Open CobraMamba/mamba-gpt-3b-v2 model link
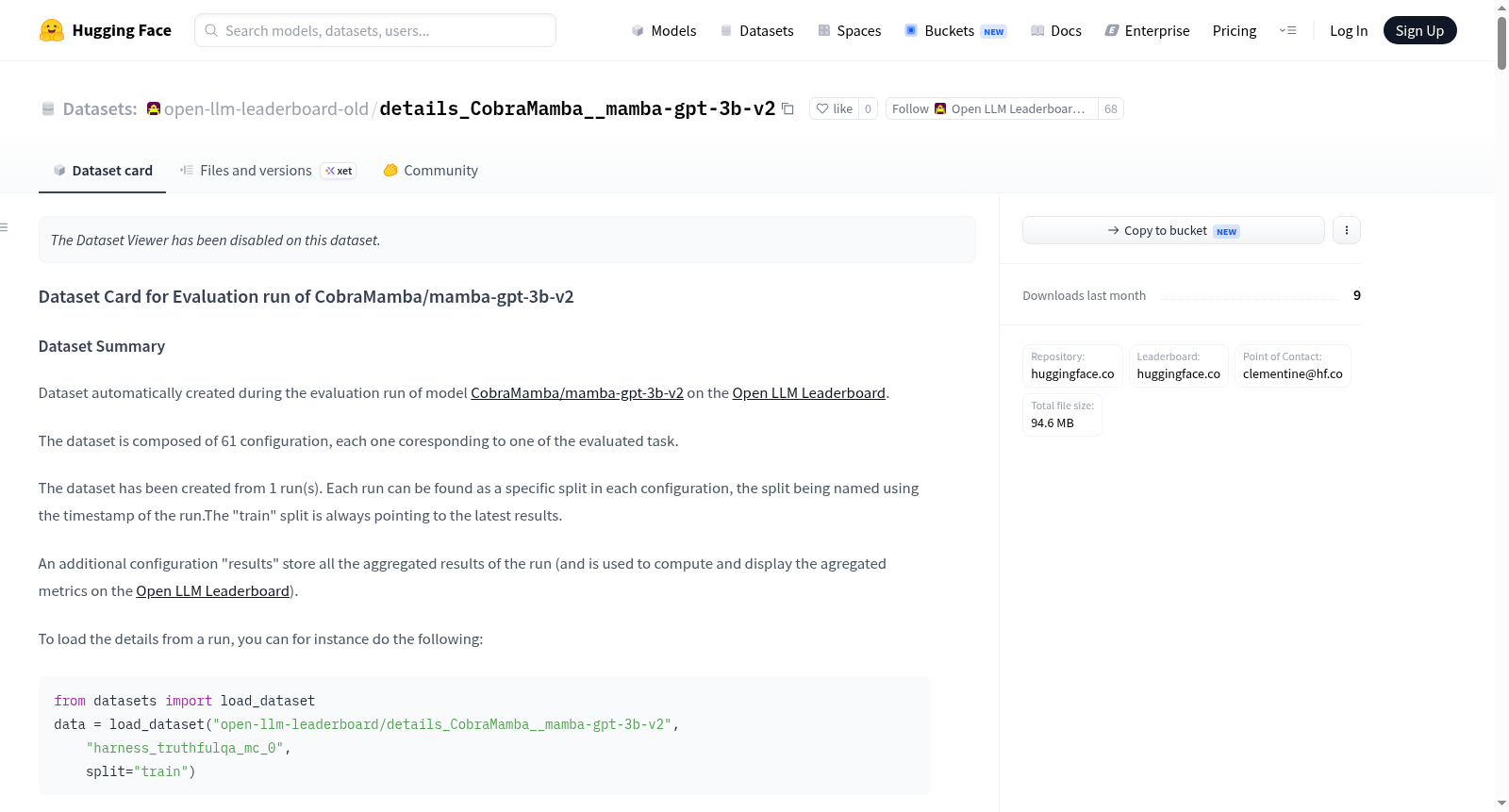 point(577,393)
